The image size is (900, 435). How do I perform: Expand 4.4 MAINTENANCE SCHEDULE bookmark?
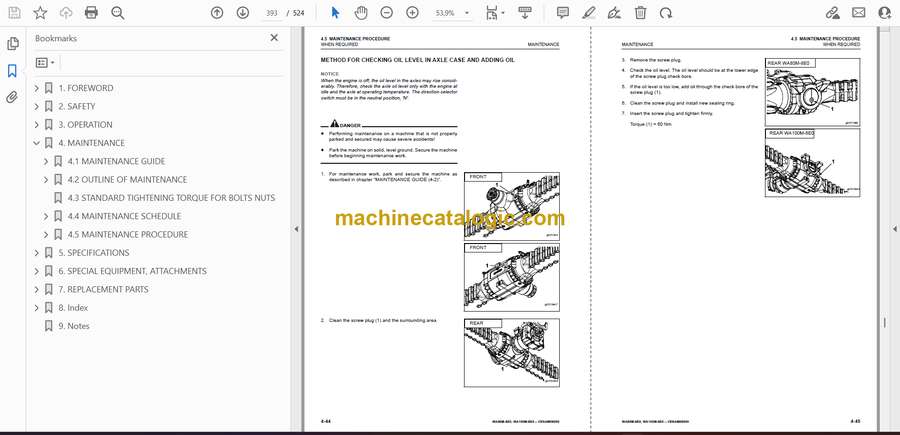pyautogui.click(x=46, y=216)
